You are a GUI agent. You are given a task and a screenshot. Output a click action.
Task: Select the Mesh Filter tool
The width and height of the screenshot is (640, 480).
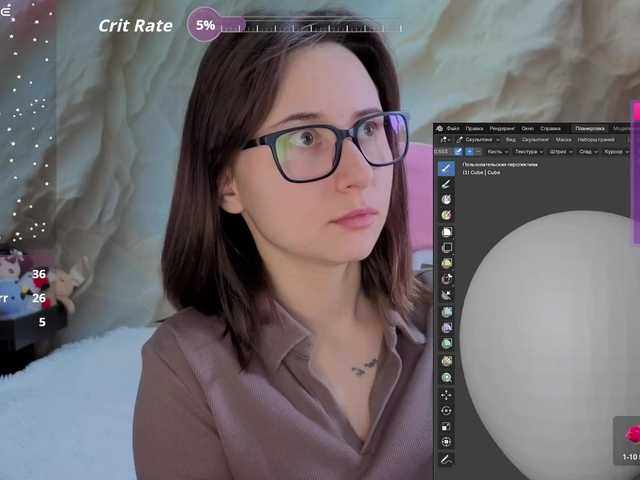pos(447,312)
